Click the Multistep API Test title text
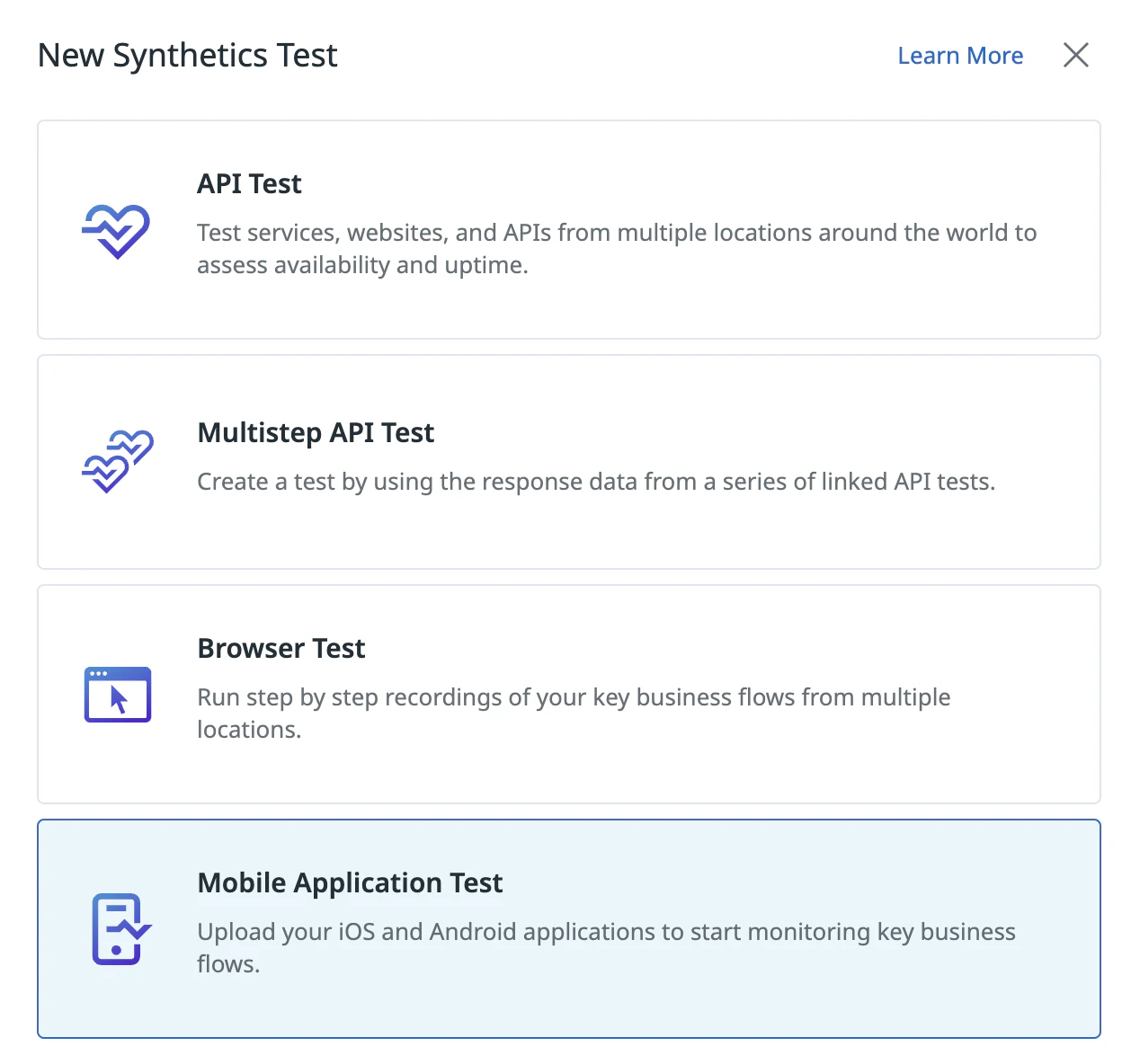Image resolution: width=1131 pixels, height=1064 pixels. [x=316, y=432]
